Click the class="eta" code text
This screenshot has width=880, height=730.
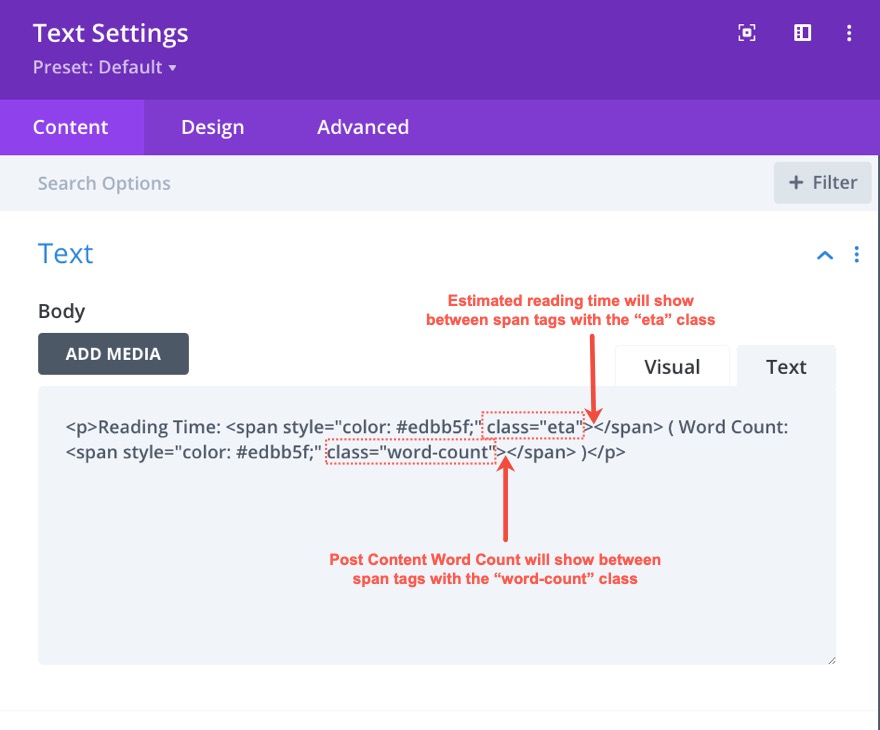(534, 427)
